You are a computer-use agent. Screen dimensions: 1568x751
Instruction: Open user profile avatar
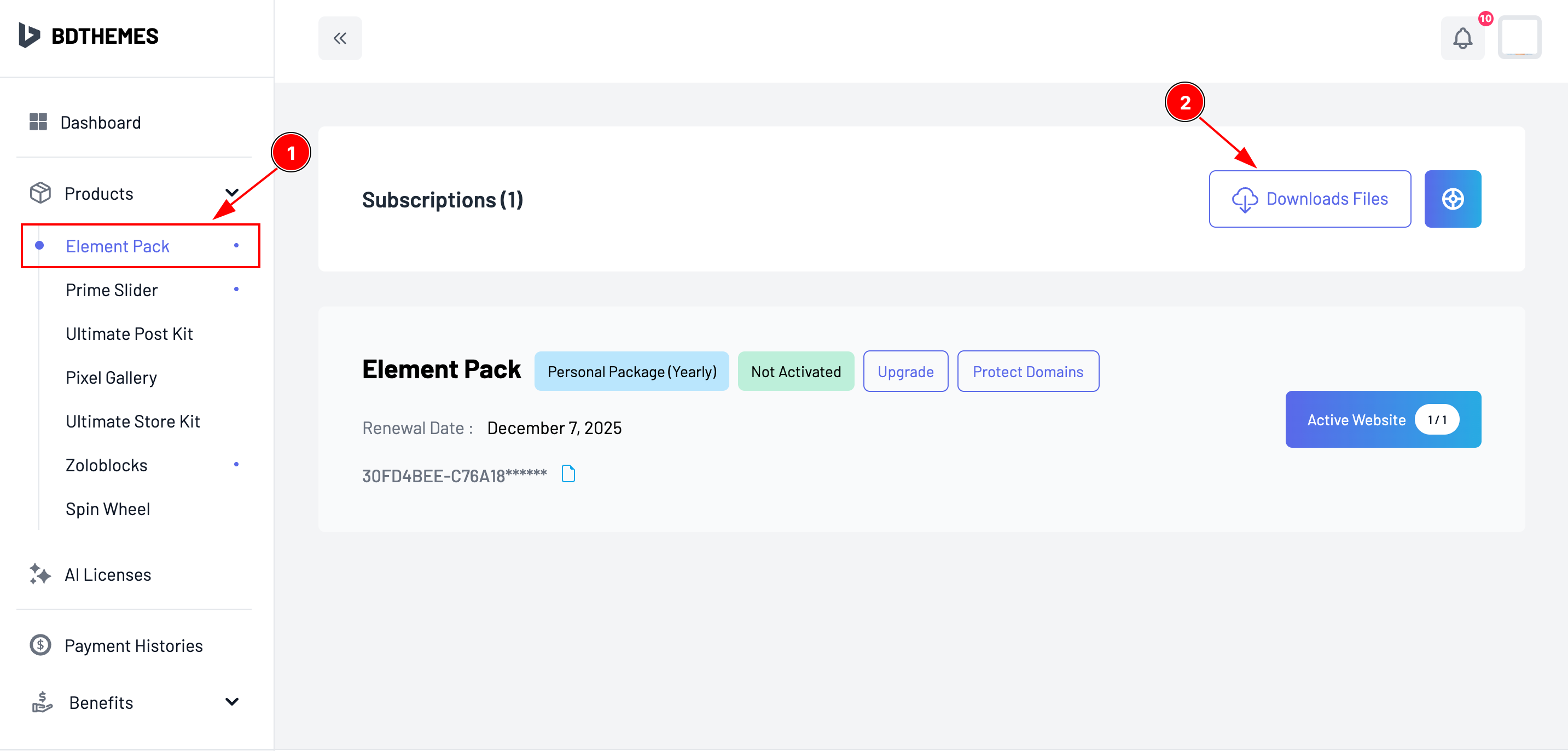1519,38
